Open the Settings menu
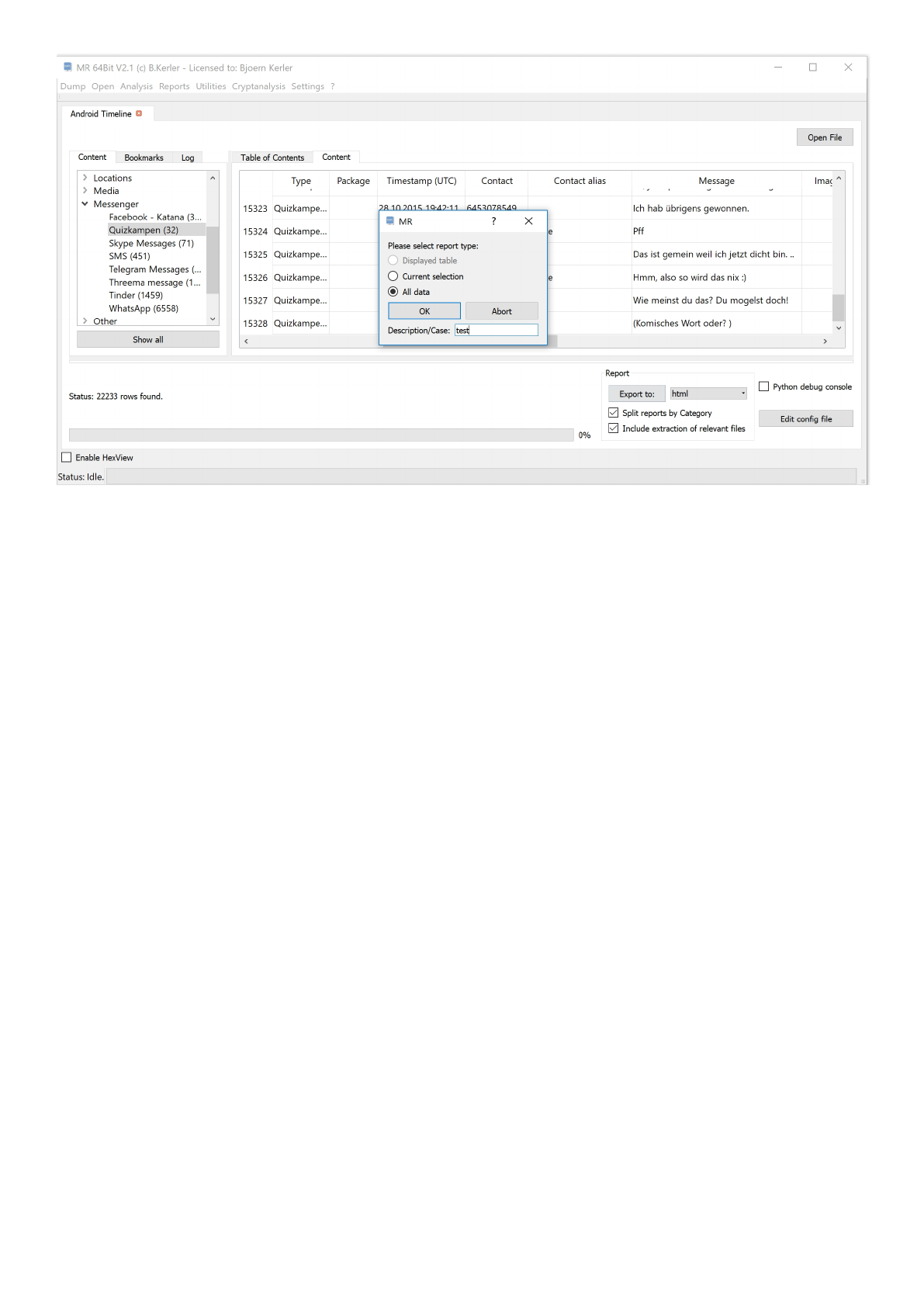 pos(307,86)
